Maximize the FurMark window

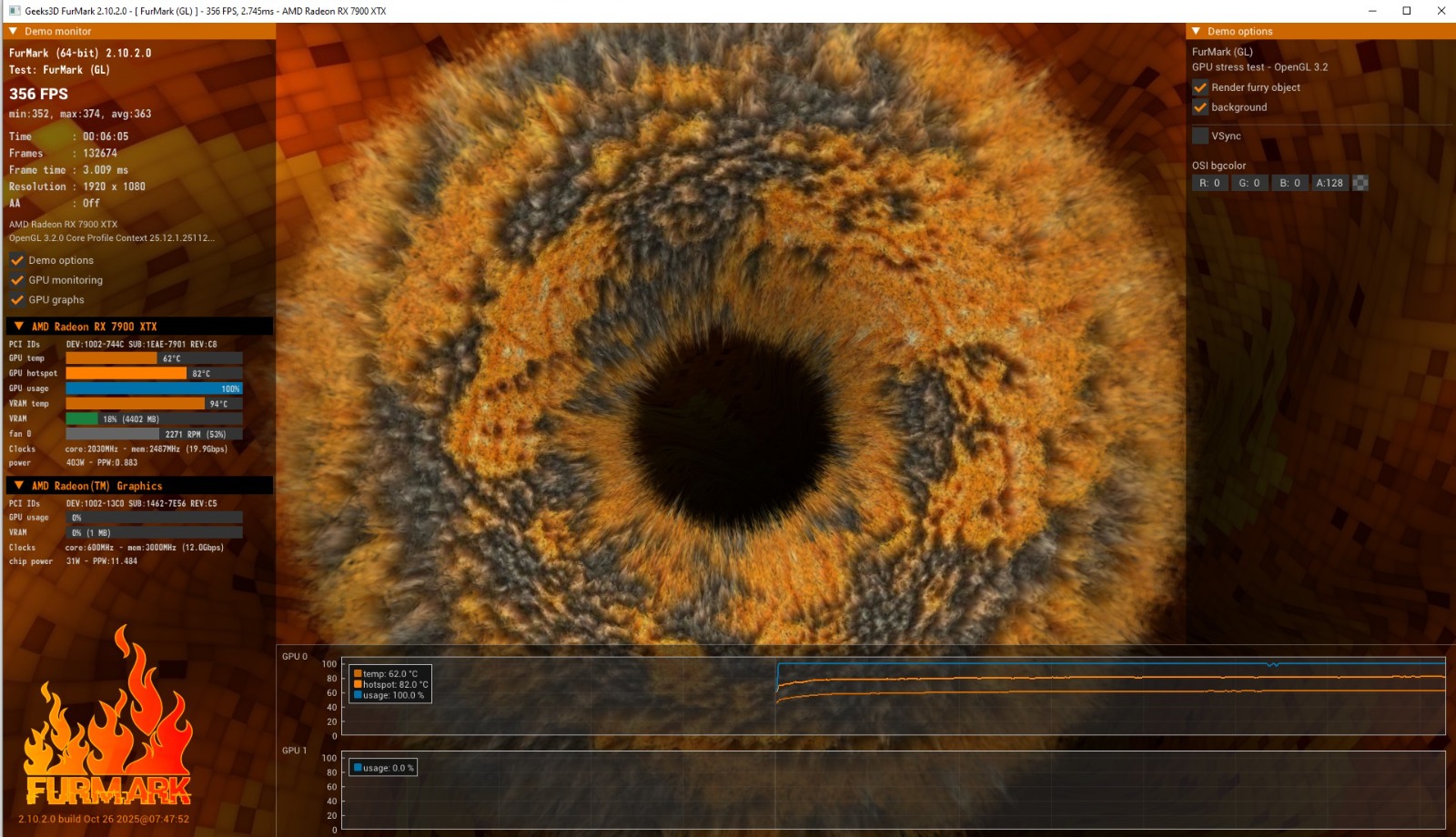coord(1407,11)
